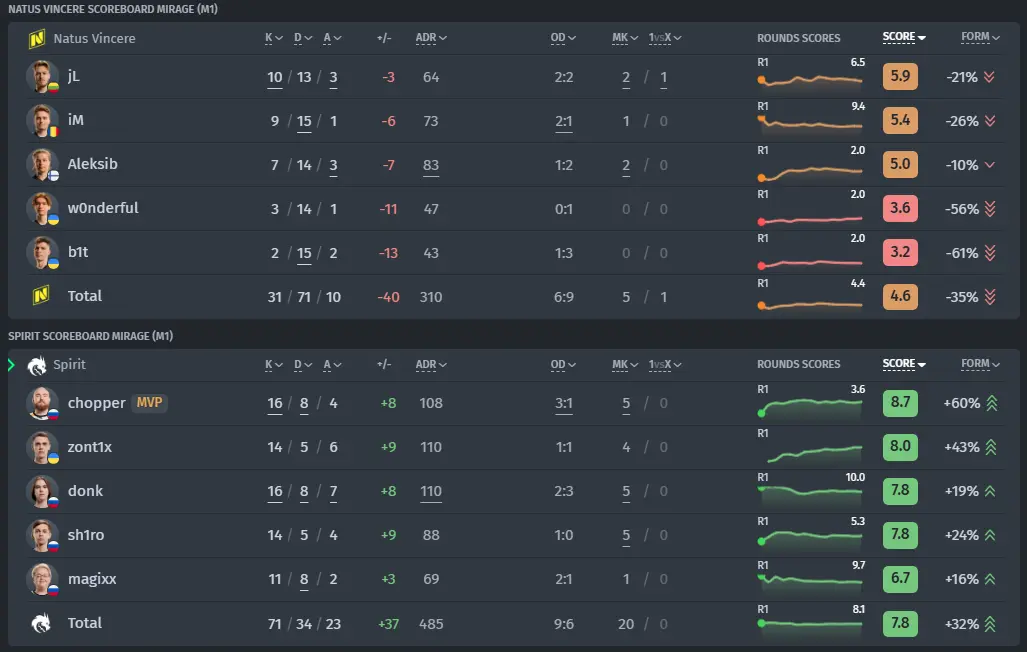Click the MVP badge next to chopper
This screenshot has width=1027, height=652.
coord(149,402)
